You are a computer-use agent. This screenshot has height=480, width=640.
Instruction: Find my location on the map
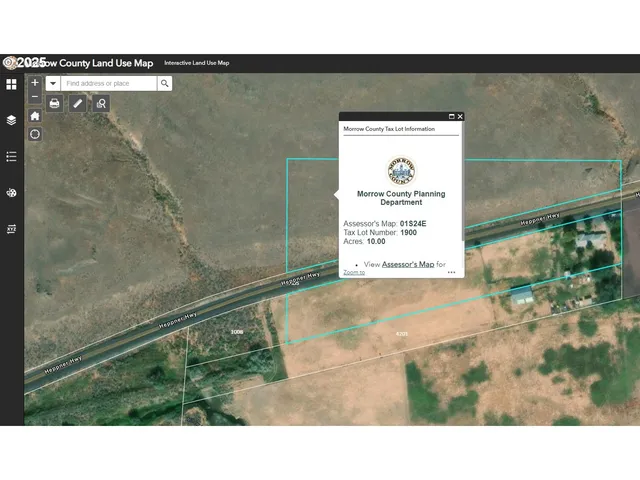[x=35, y=134]
